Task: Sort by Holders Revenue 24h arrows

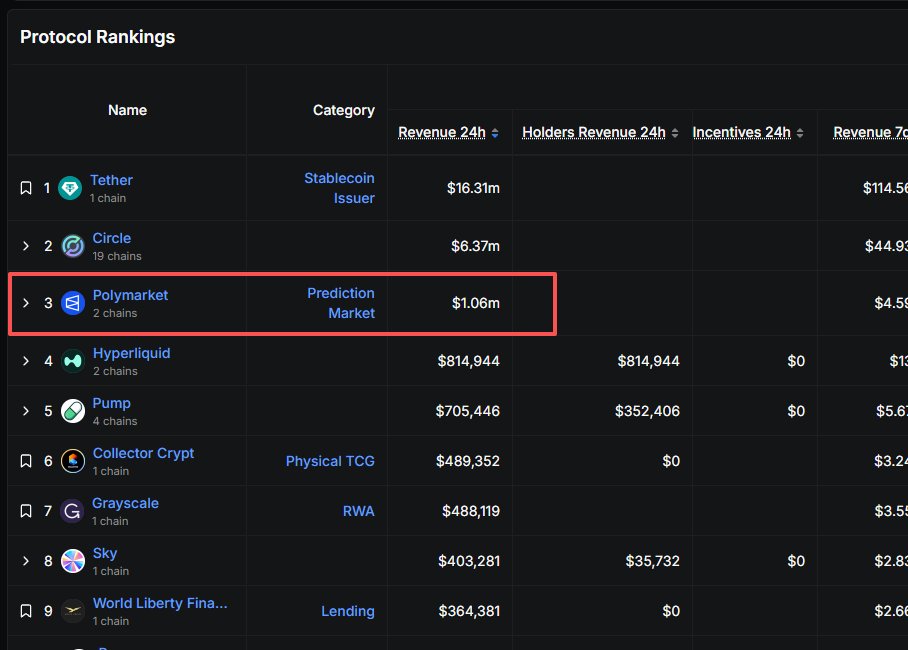Action: click(675, 133)
